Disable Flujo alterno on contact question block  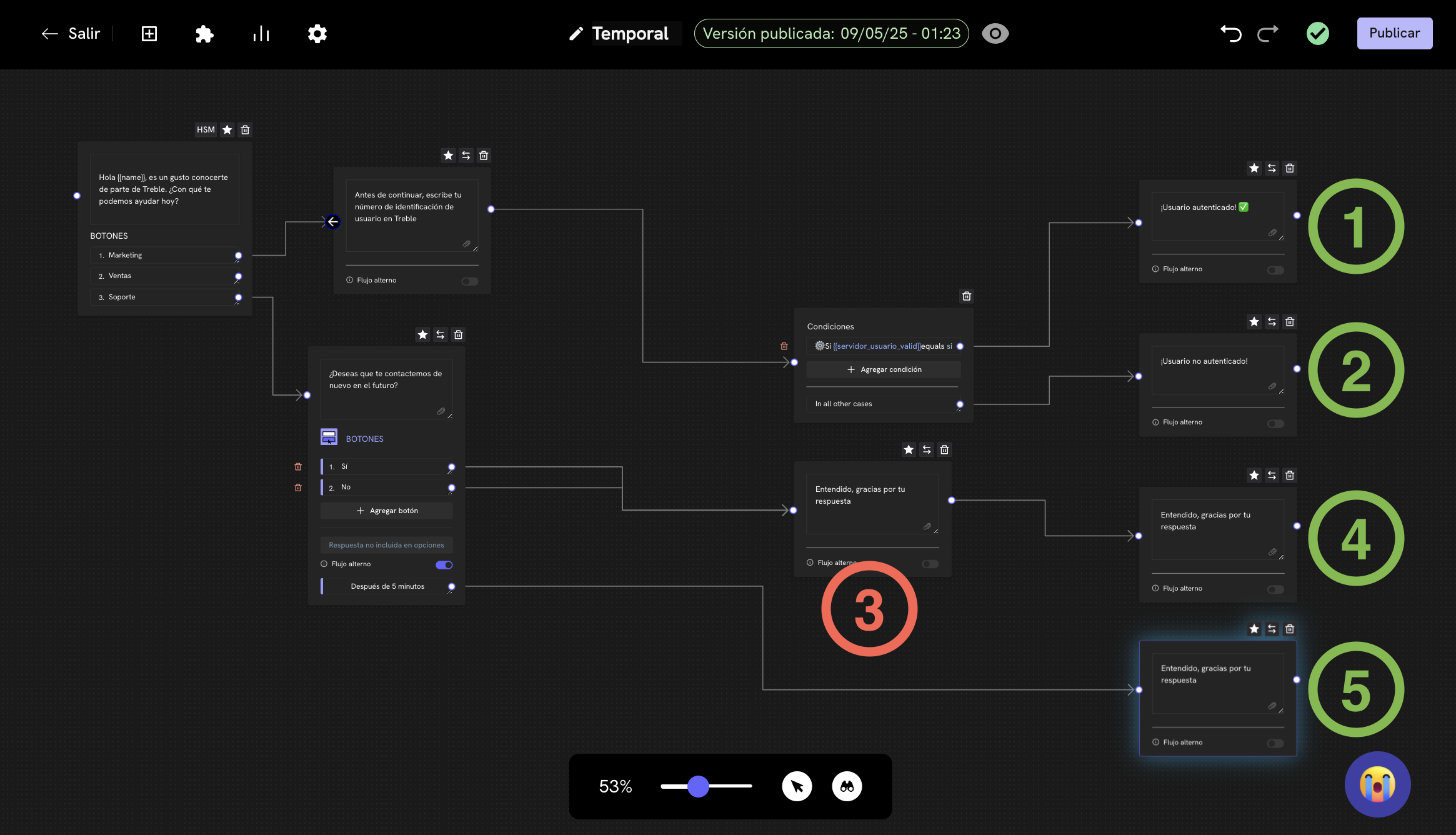pos(444,565)
